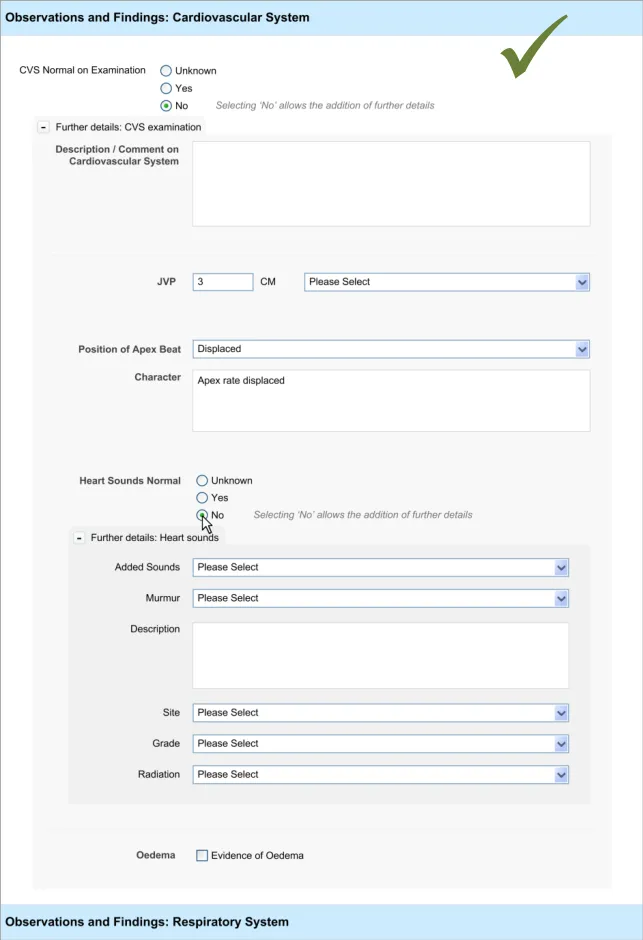Click the green checkmark icon
Viewport: 643px width, 940px height.
(x=532, y=50)
